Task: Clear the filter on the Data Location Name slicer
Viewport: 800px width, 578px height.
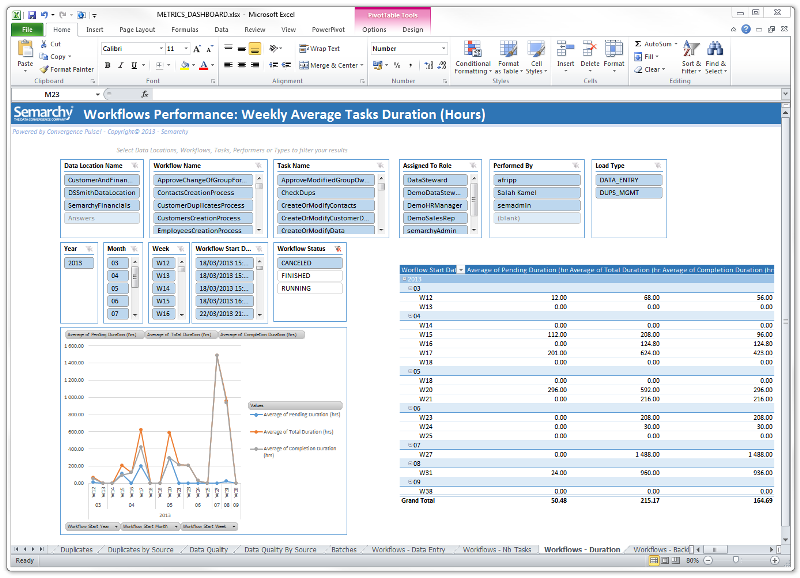Action: pyautogui.click(x=135, y=166)
